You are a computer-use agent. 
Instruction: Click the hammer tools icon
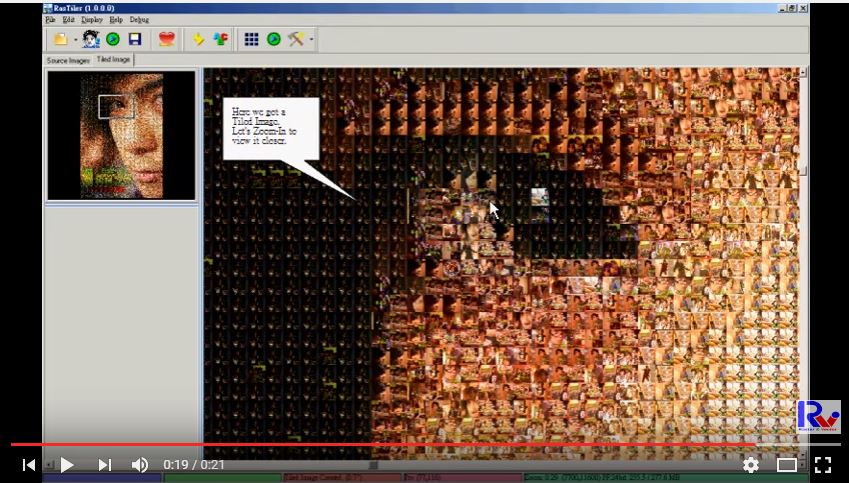(296, 39)
